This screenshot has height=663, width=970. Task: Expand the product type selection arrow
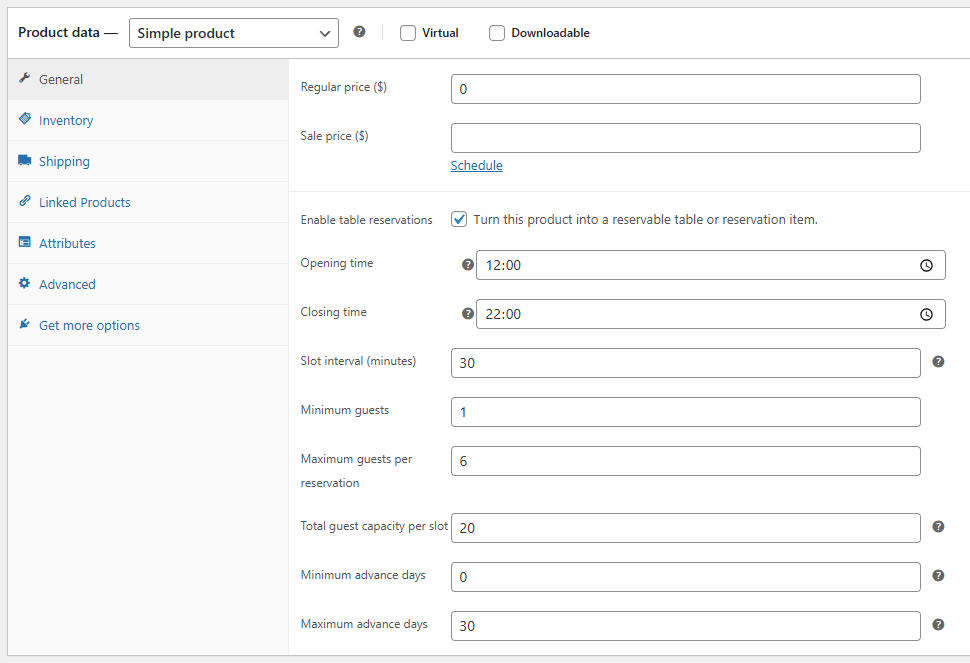point(326,32)
